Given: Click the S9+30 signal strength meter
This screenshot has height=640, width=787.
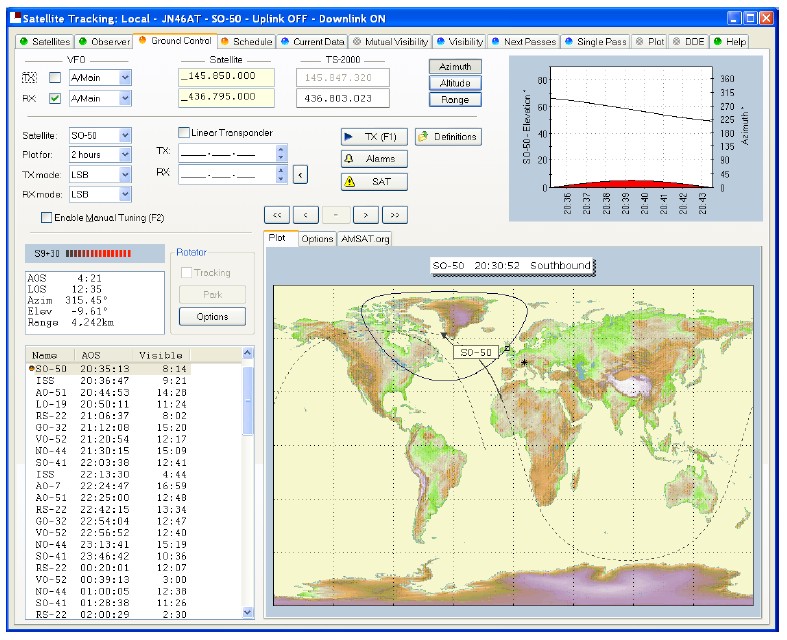Looking at the screenshot, I should [x=95, y=253].
